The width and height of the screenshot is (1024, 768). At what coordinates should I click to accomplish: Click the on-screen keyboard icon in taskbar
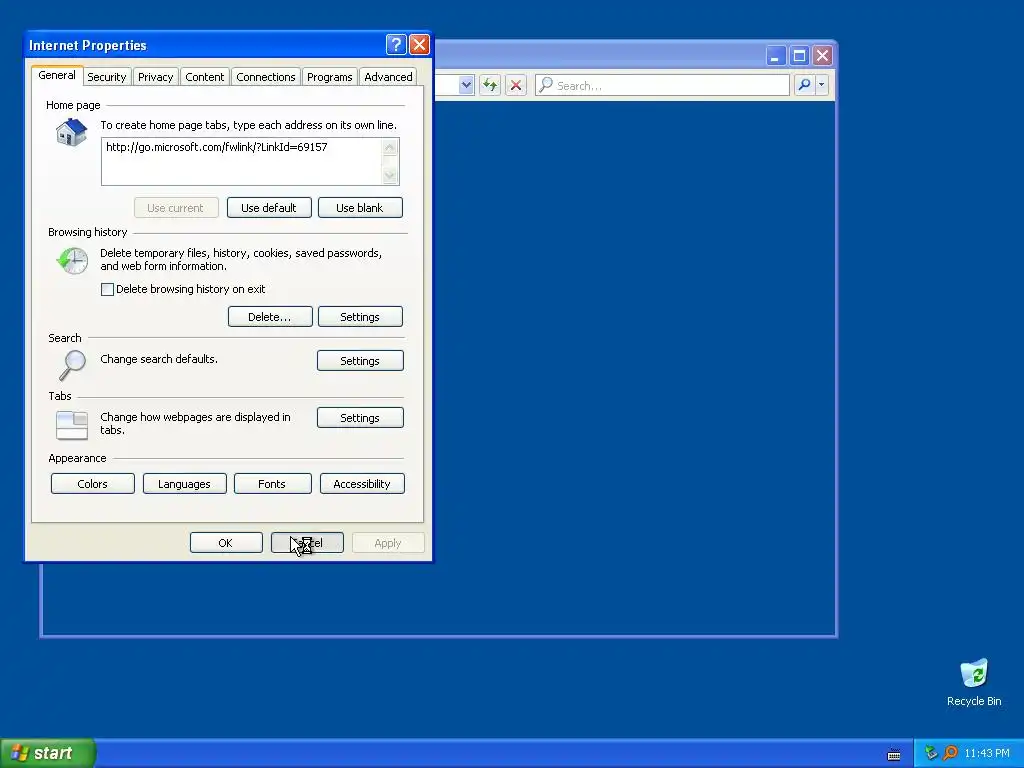tap(894, 754)
